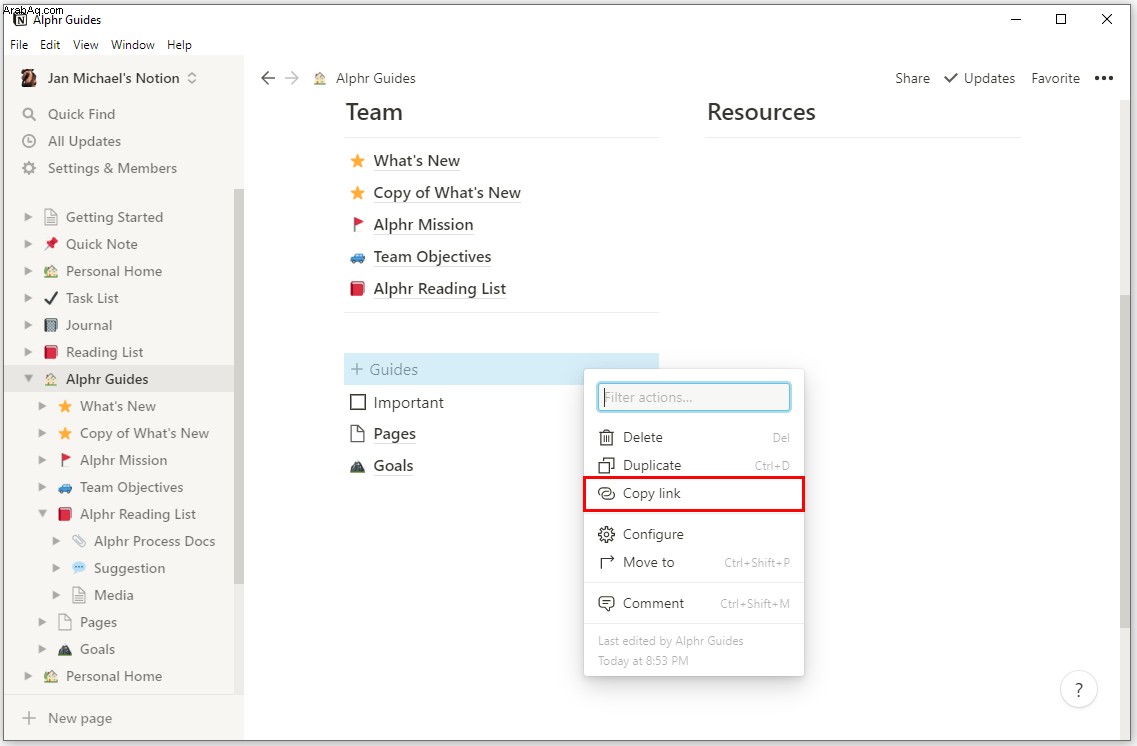Click the mountain icon next to Goals in page
The width and height of the screenshot is (1137, 746).
click(357, 466)
